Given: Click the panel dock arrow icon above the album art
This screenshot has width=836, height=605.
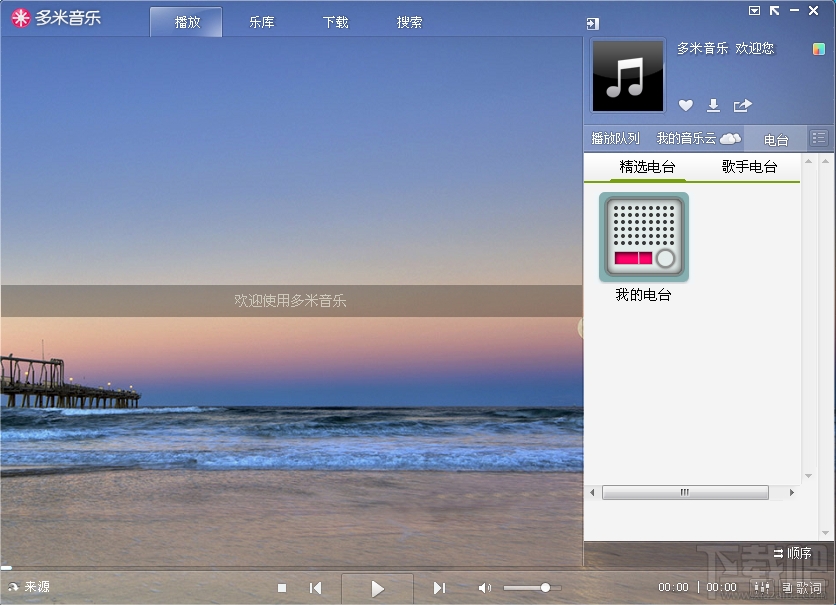Looking at the screenshot, I should pos(592,23).
